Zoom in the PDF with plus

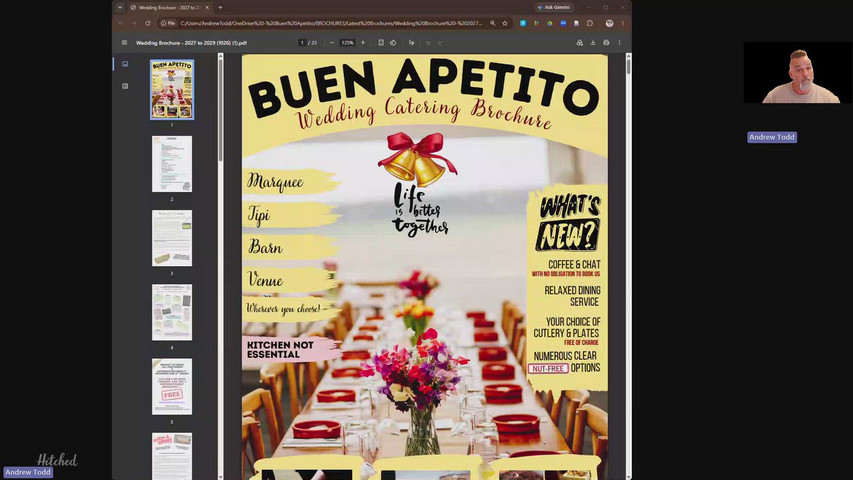tap(363, 42)
